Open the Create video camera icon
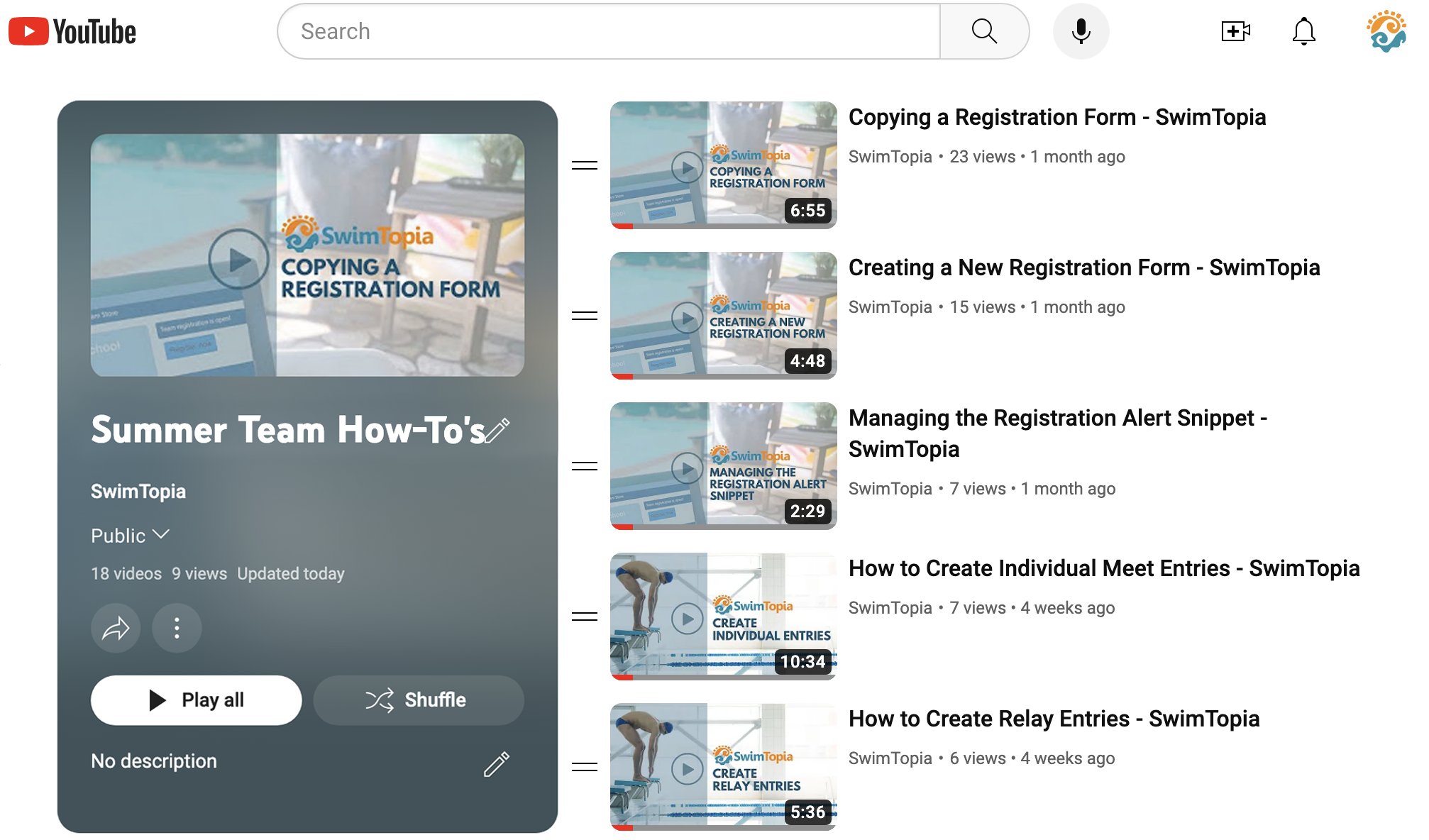This screenshot has height=840, width=1429. coord(1235,32)
